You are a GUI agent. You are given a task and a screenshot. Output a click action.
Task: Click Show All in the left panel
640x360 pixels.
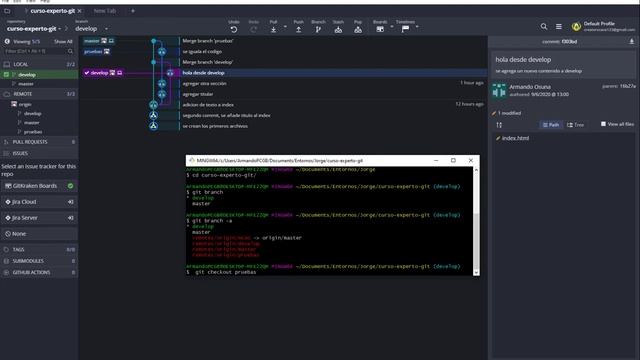(x=63, y=41)
